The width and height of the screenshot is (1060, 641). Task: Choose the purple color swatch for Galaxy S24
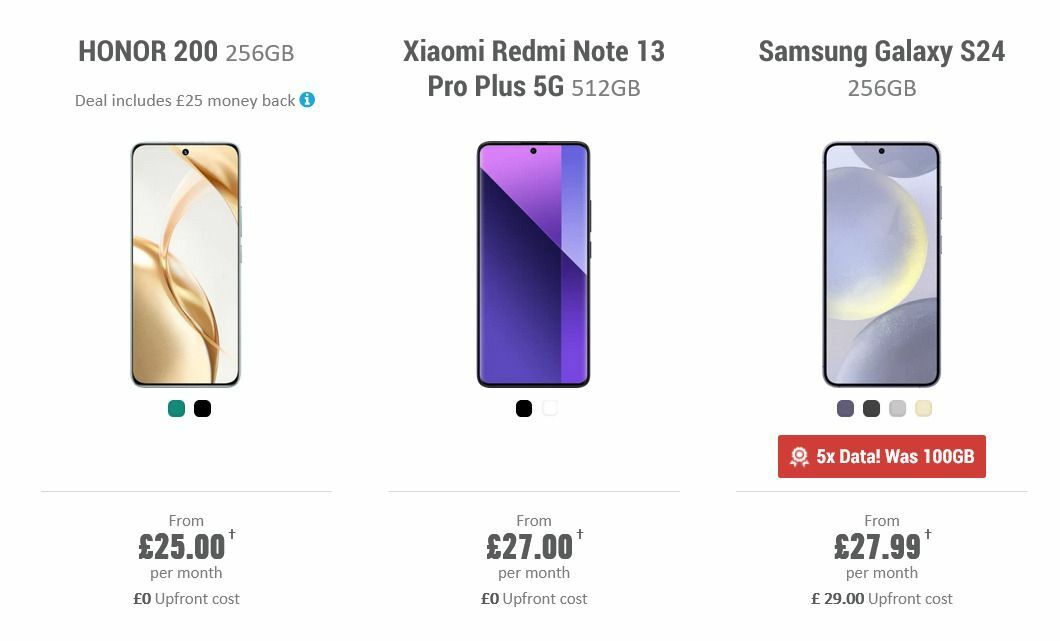tap(843, 408)
